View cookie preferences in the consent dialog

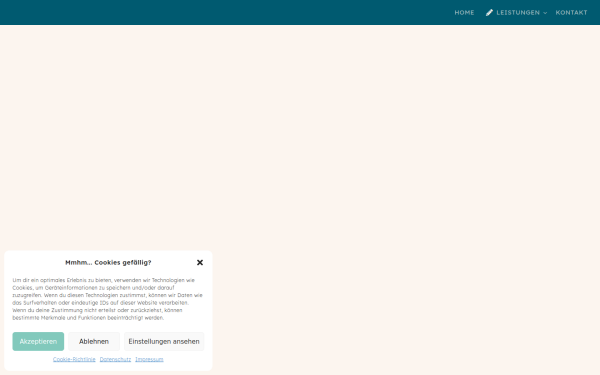[164, 341]
